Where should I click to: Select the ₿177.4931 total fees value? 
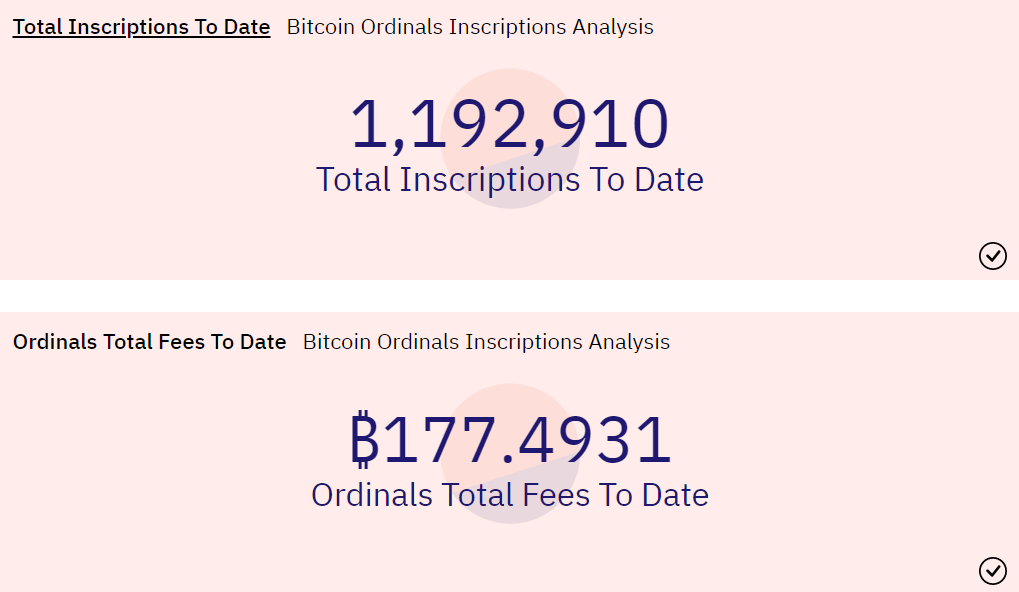509,441
